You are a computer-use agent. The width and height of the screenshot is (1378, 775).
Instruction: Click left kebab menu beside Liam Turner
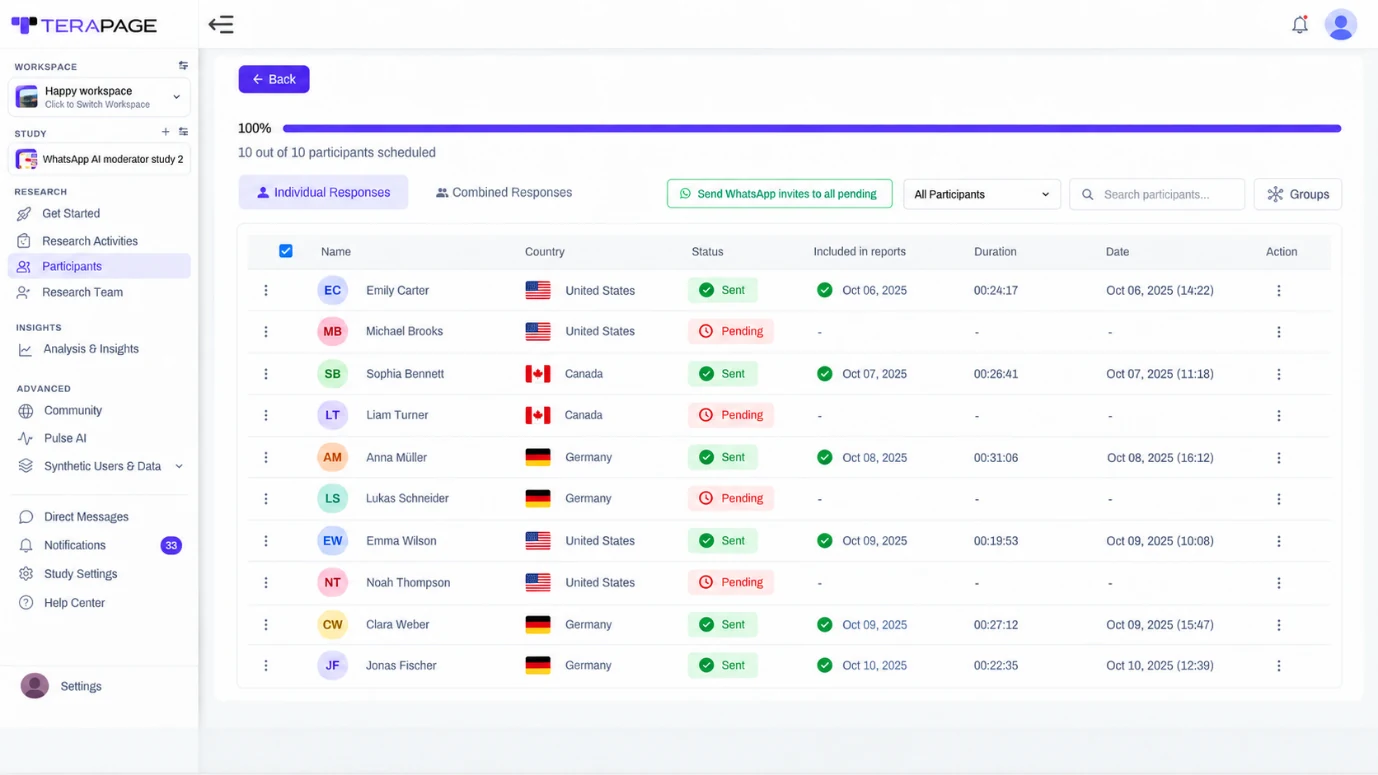pyautogui.click(x=266, y=415)
